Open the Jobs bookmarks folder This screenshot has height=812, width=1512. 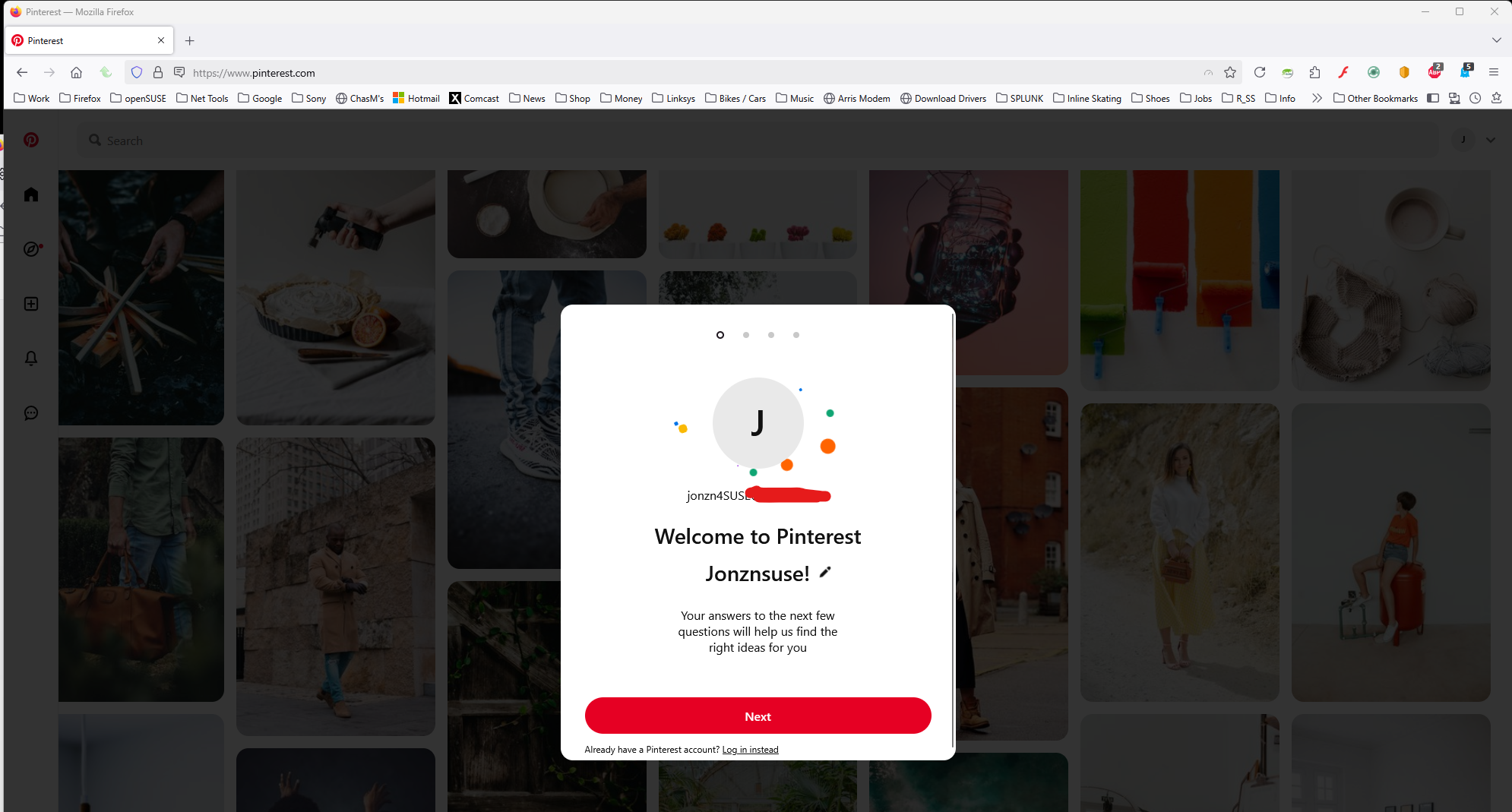pos(1196,99)
